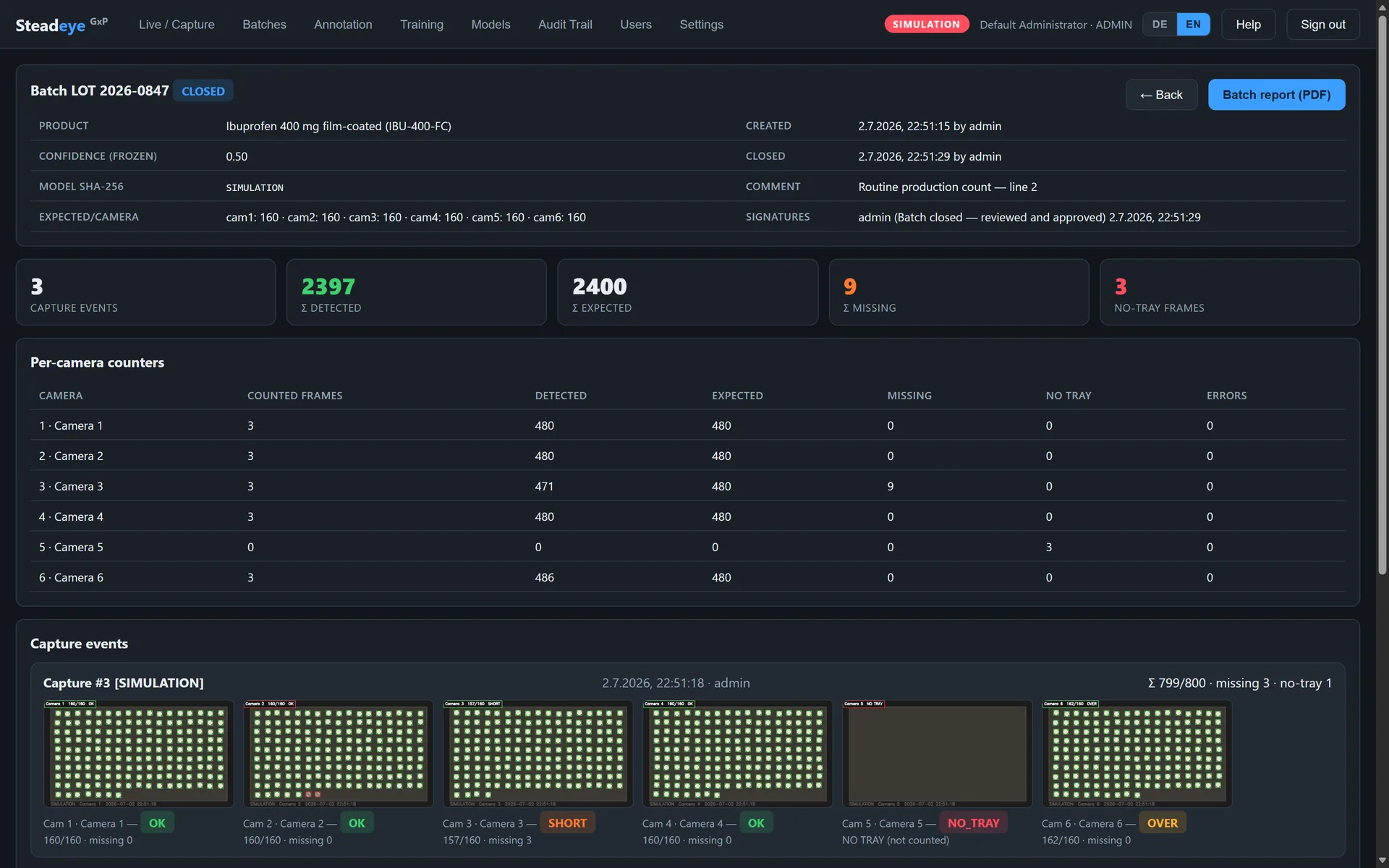Click the 'Ibuprofen 400 mg film-coated' product value
The image size is (1389, 868).
[339, 126]
